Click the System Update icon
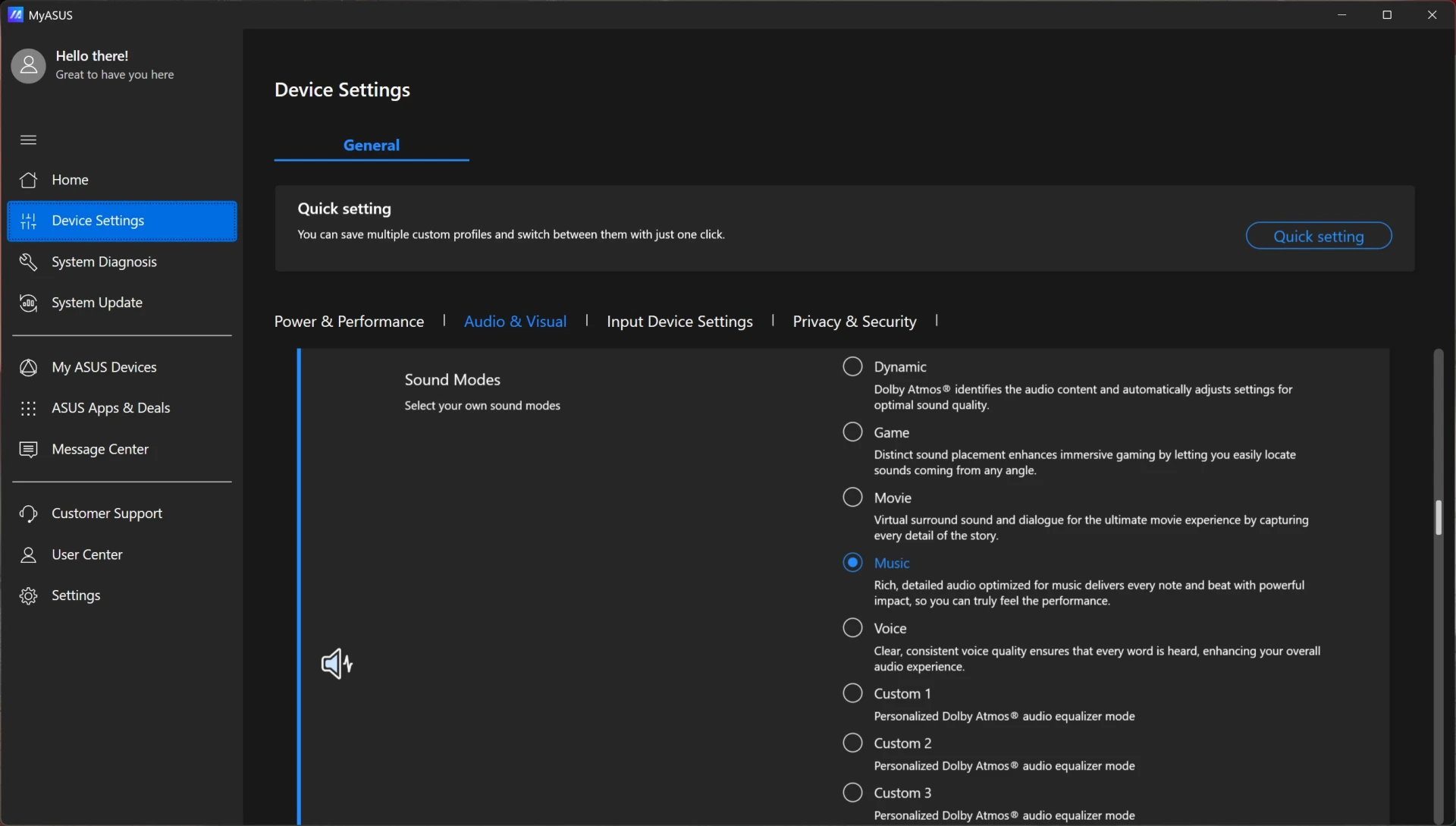1456x826 pixels. (x=28, y=303)
